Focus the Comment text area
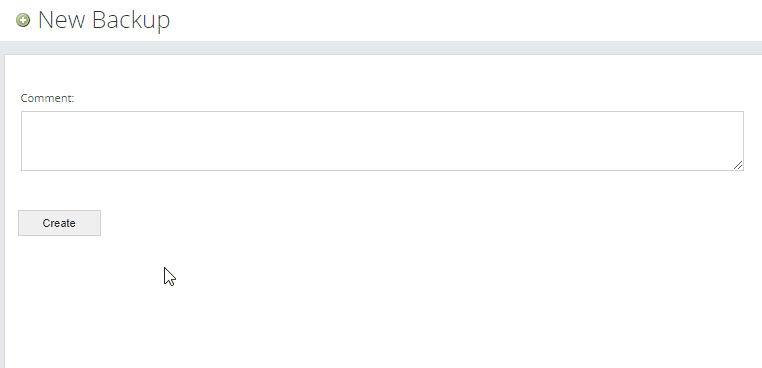Screen dimensions: 762x368 [x=382, y=141]
